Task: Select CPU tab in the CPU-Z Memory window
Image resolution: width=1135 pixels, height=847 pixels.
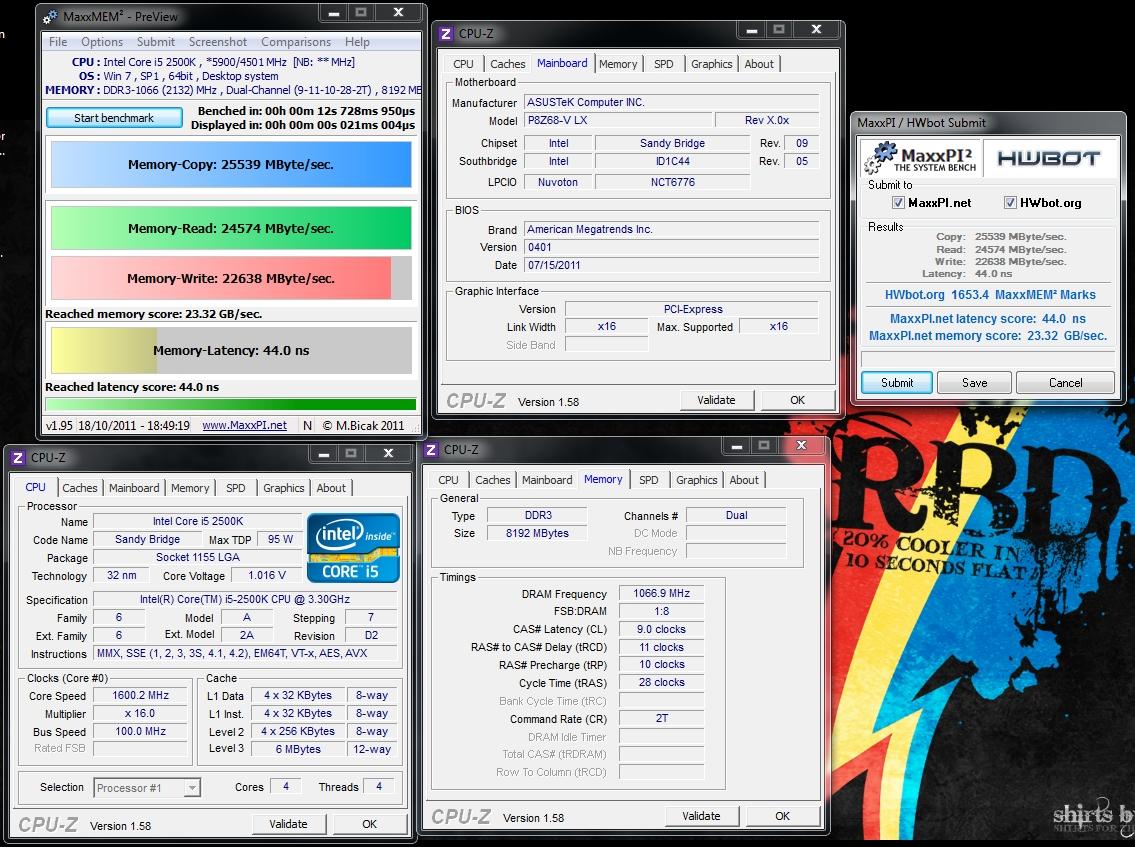Action: click(449, 480)
